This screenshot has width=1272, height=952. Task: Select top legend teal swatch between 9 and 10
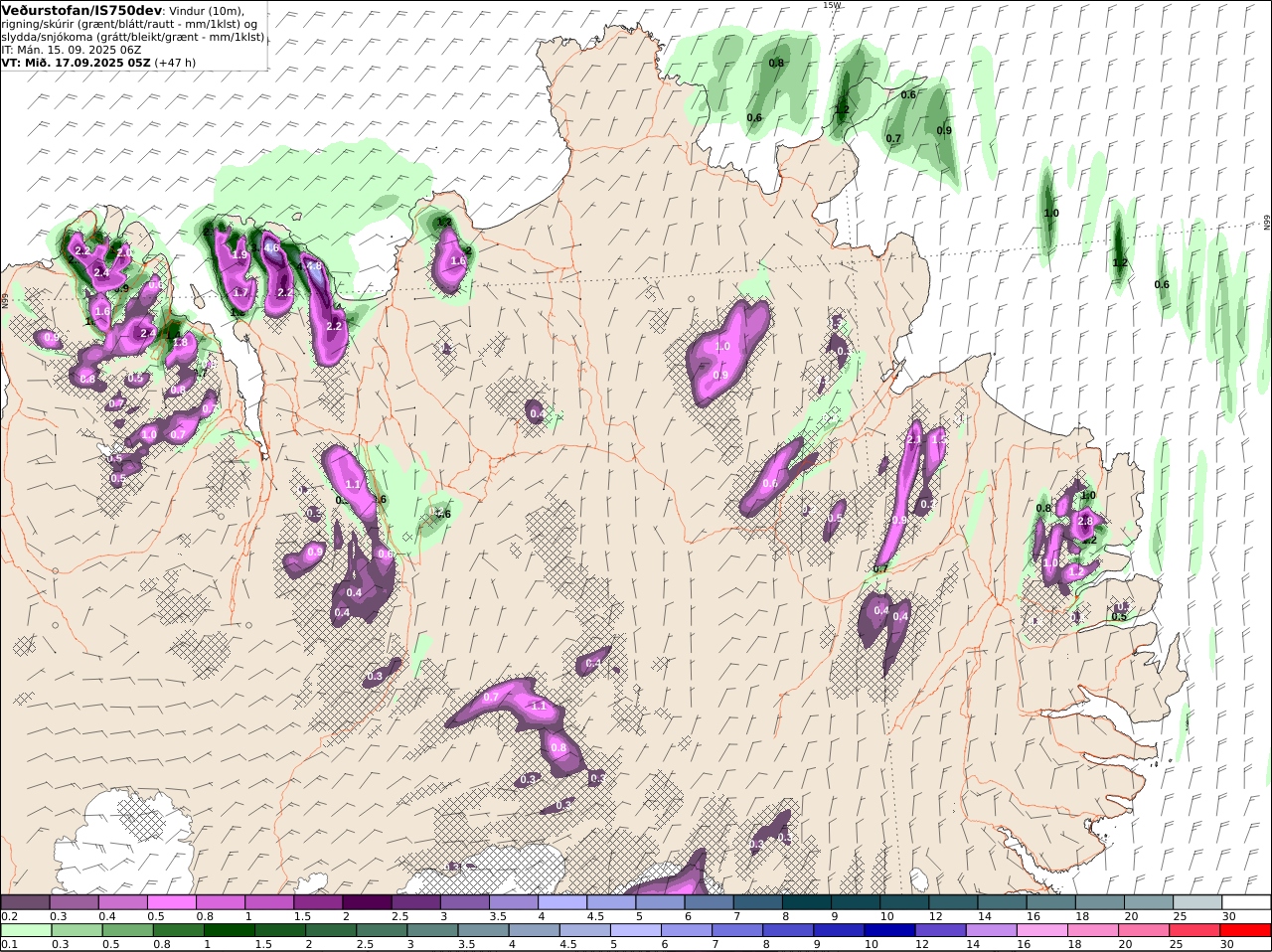pyautogui.click(x=856, y=901)
